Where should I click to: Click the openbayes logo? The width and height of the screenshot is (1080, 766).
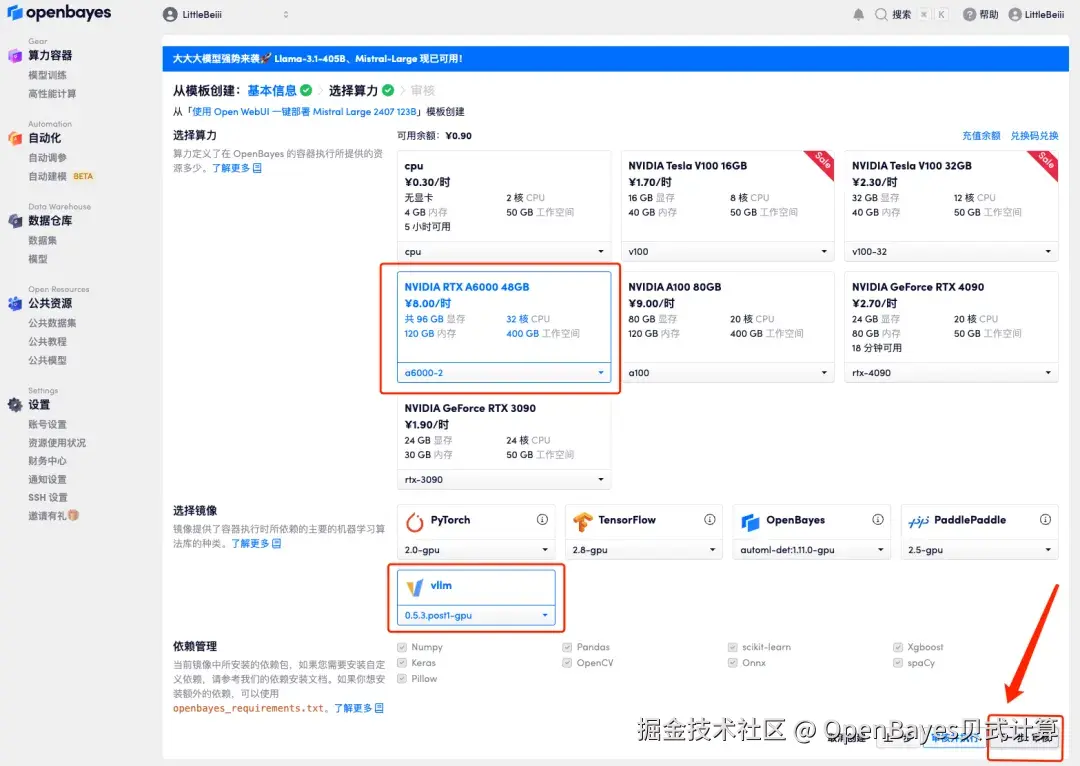tap(60, 13)
